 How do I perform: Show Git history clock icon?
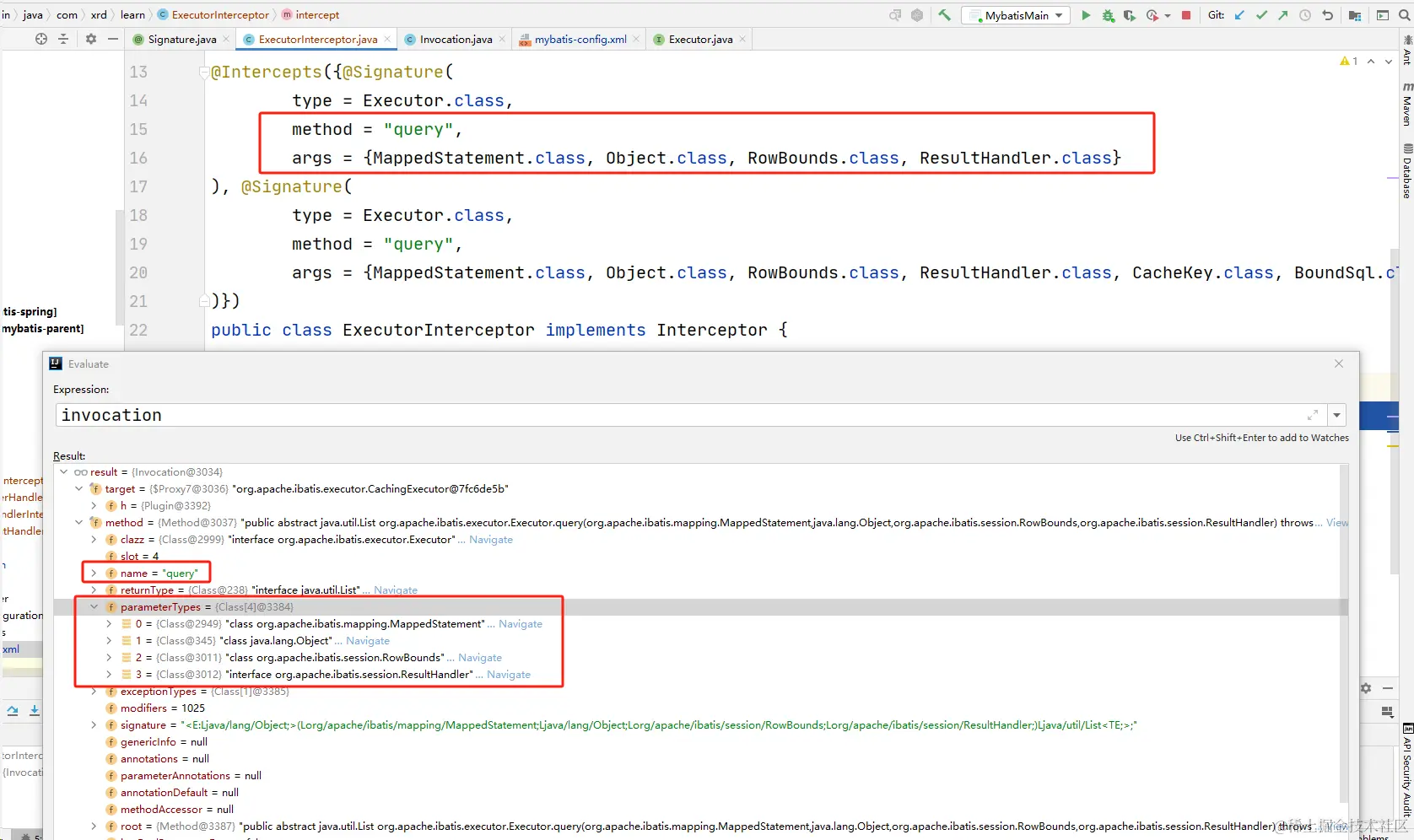(1305, 15)
